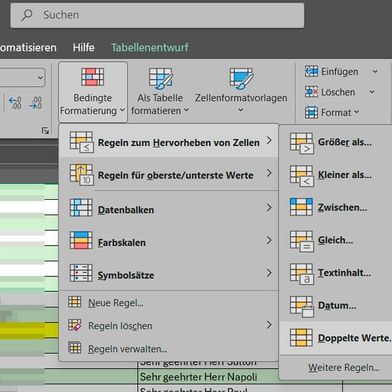Viewport: 392px width, 392px height.
Task: Click the Regeln löschen icon
Action: point(75,325)
